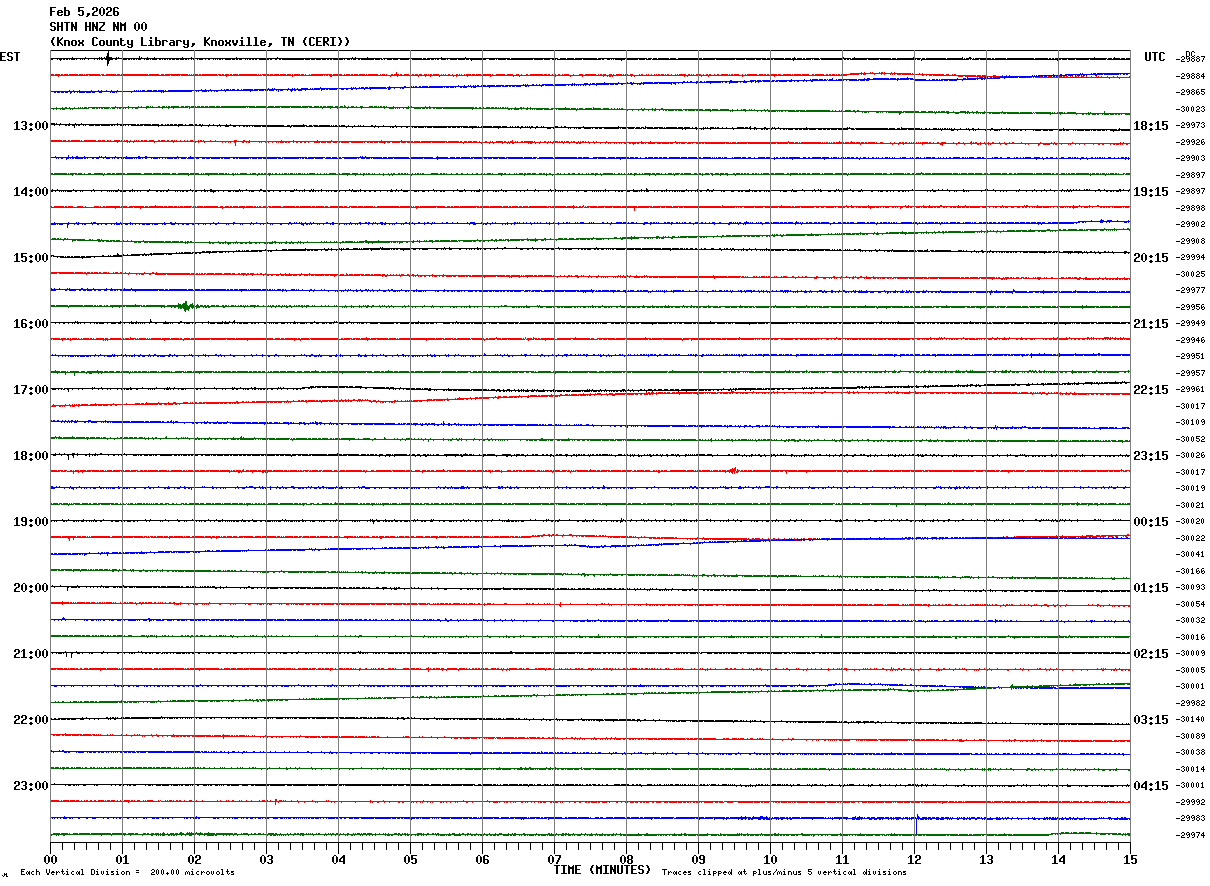Click the 23:15 UTC time label

[1151, 456]
